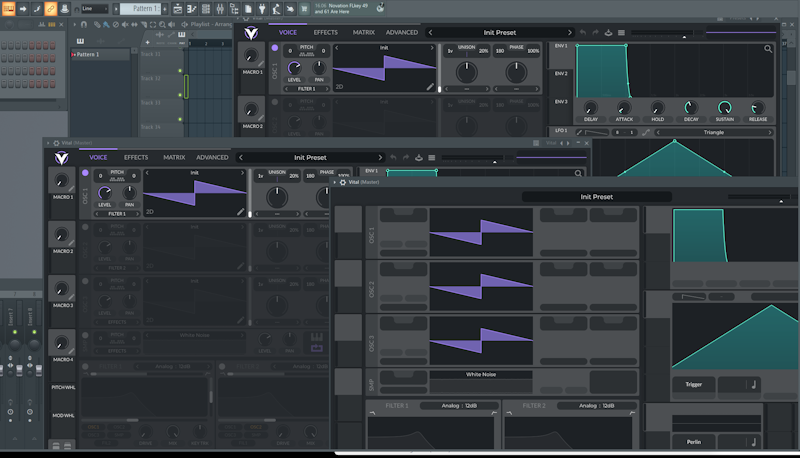
Task: Open the Playlist view from FL toolbar
Action: [177, 9]
